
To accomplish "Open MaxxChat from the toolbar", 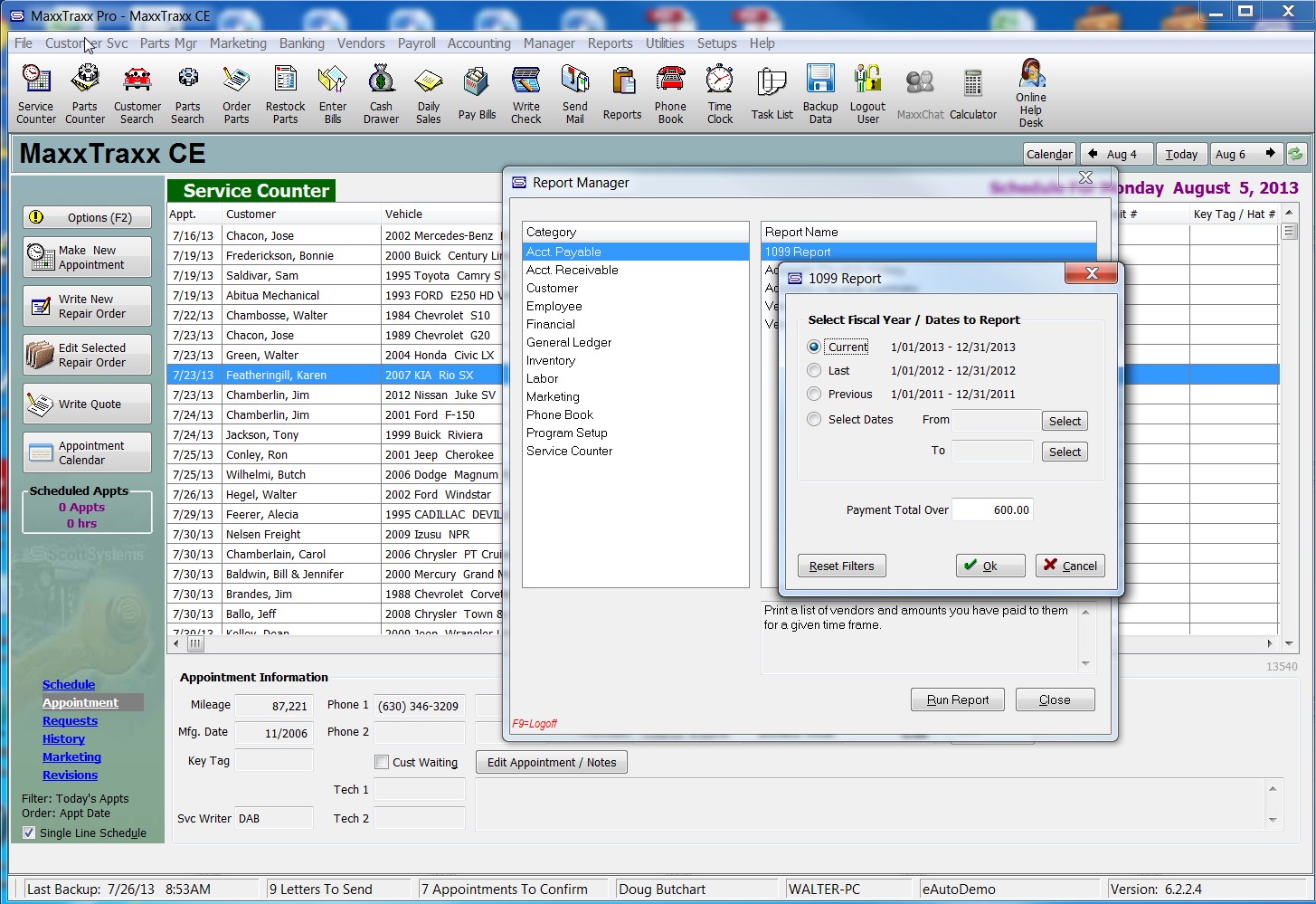I will pyautogui.click(x=920, y=94).
